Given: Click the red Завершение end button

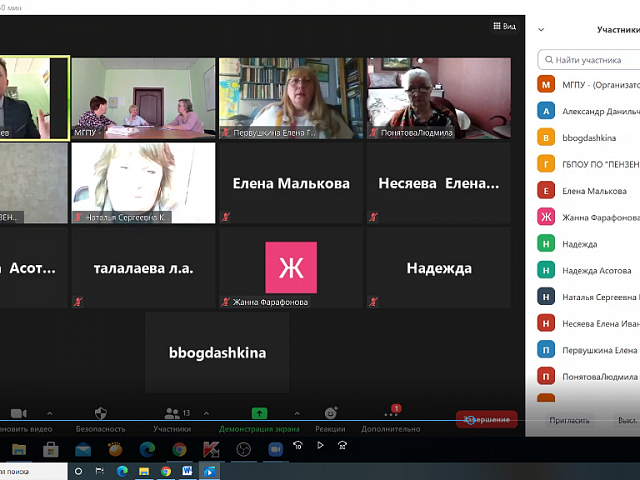Looking at the screenshot, I should [x=487, y=420].
